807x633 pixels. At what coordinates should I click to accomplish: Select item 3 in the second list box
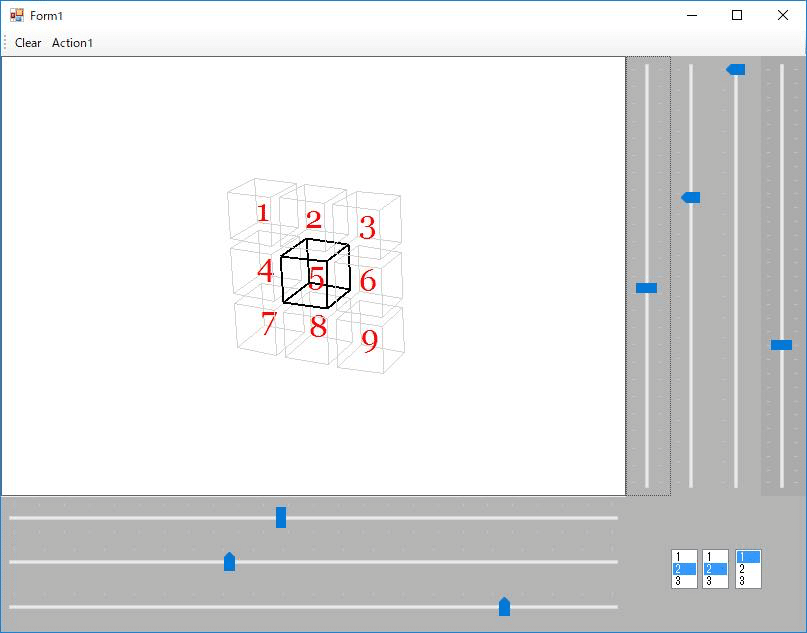pos(715,581)
